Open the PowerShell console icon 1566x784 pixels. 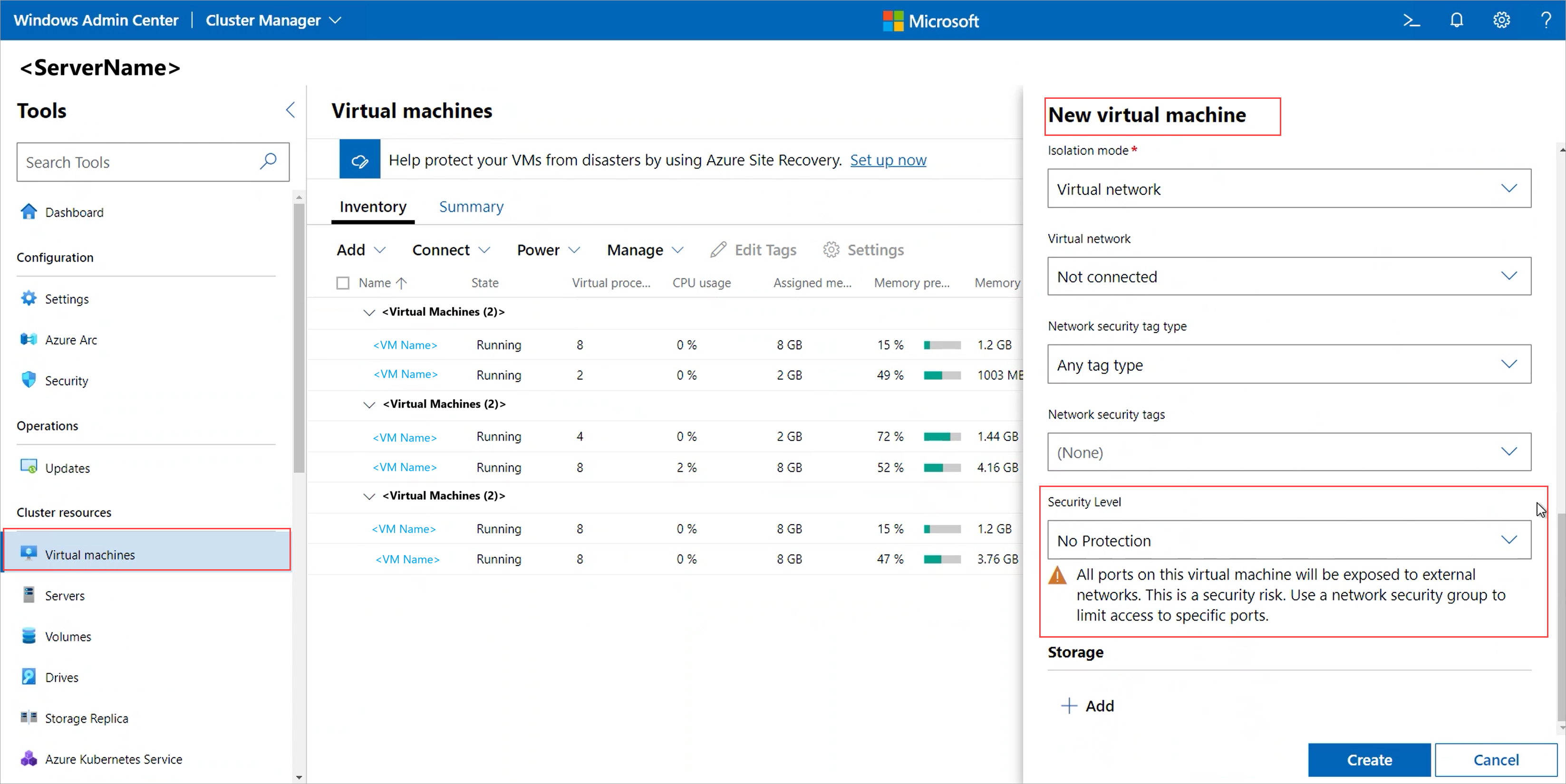[x=1411, y=20]
